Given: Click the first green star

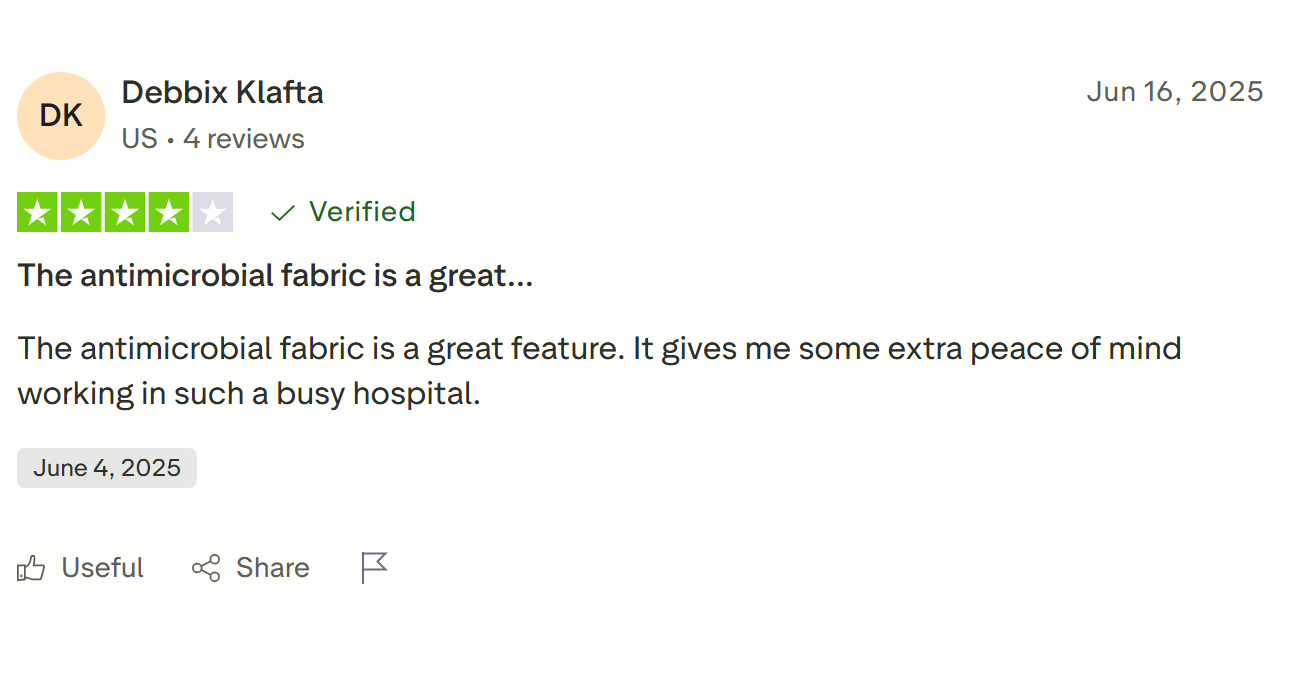Looking at the screenshot, I should 38,212.
